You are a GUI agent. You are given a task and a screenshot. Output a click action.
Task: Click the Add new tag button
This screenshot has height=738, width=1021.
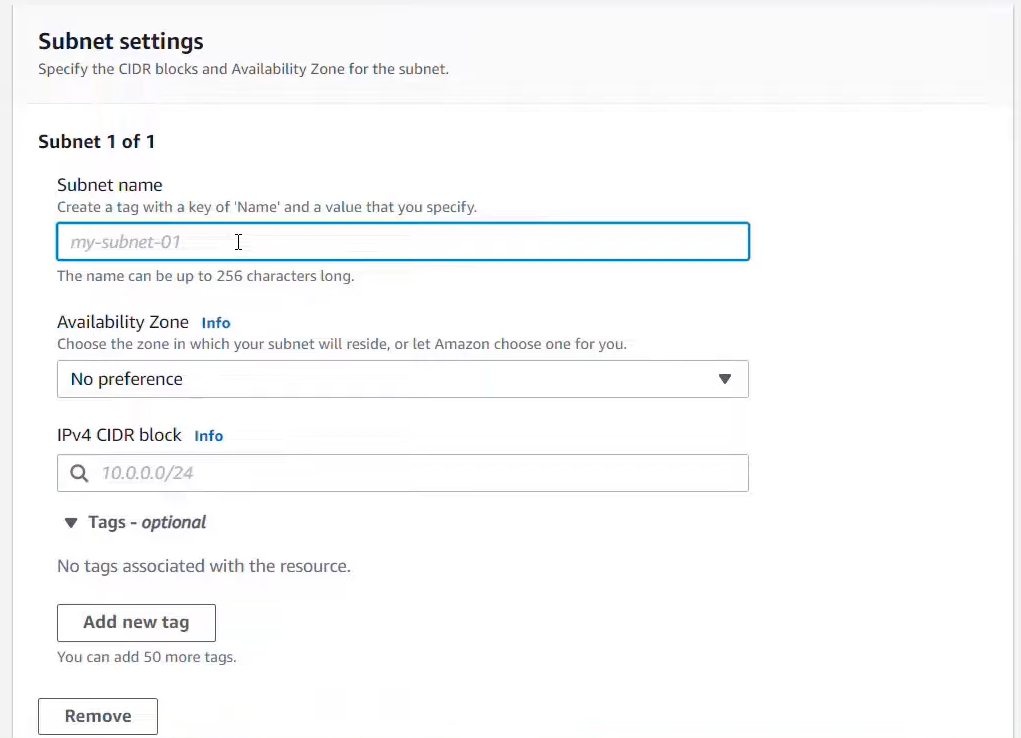tap(136, 622)
